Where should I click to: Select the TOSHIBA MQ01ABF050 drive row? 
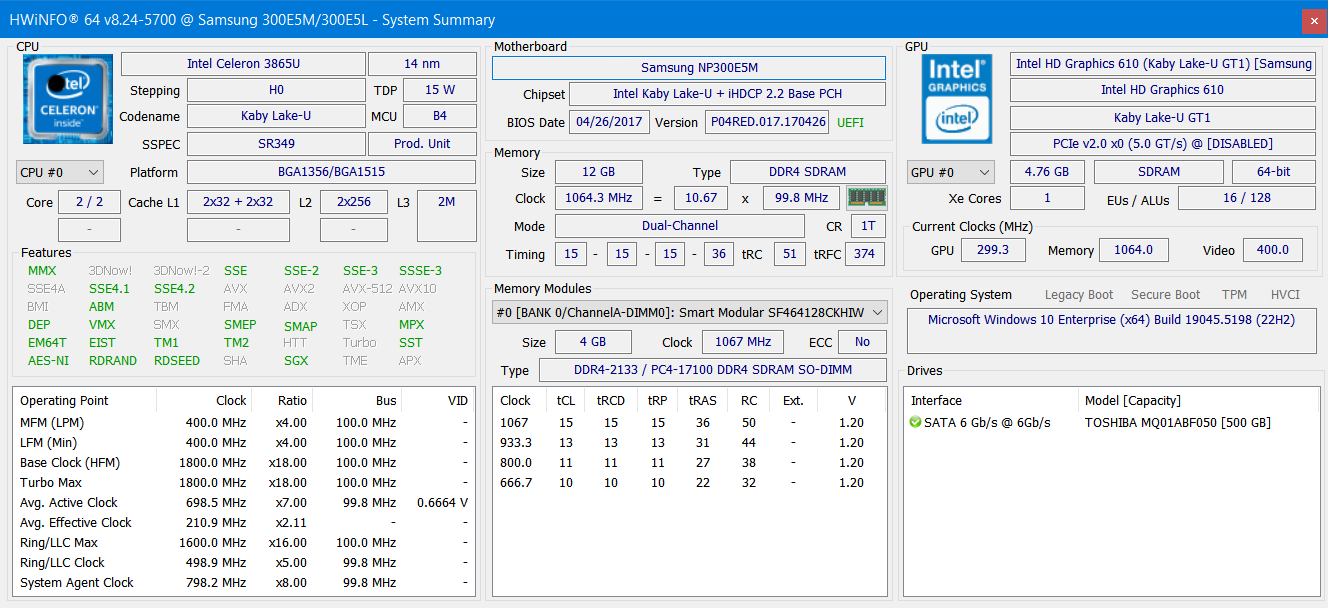pos(1177,423)
